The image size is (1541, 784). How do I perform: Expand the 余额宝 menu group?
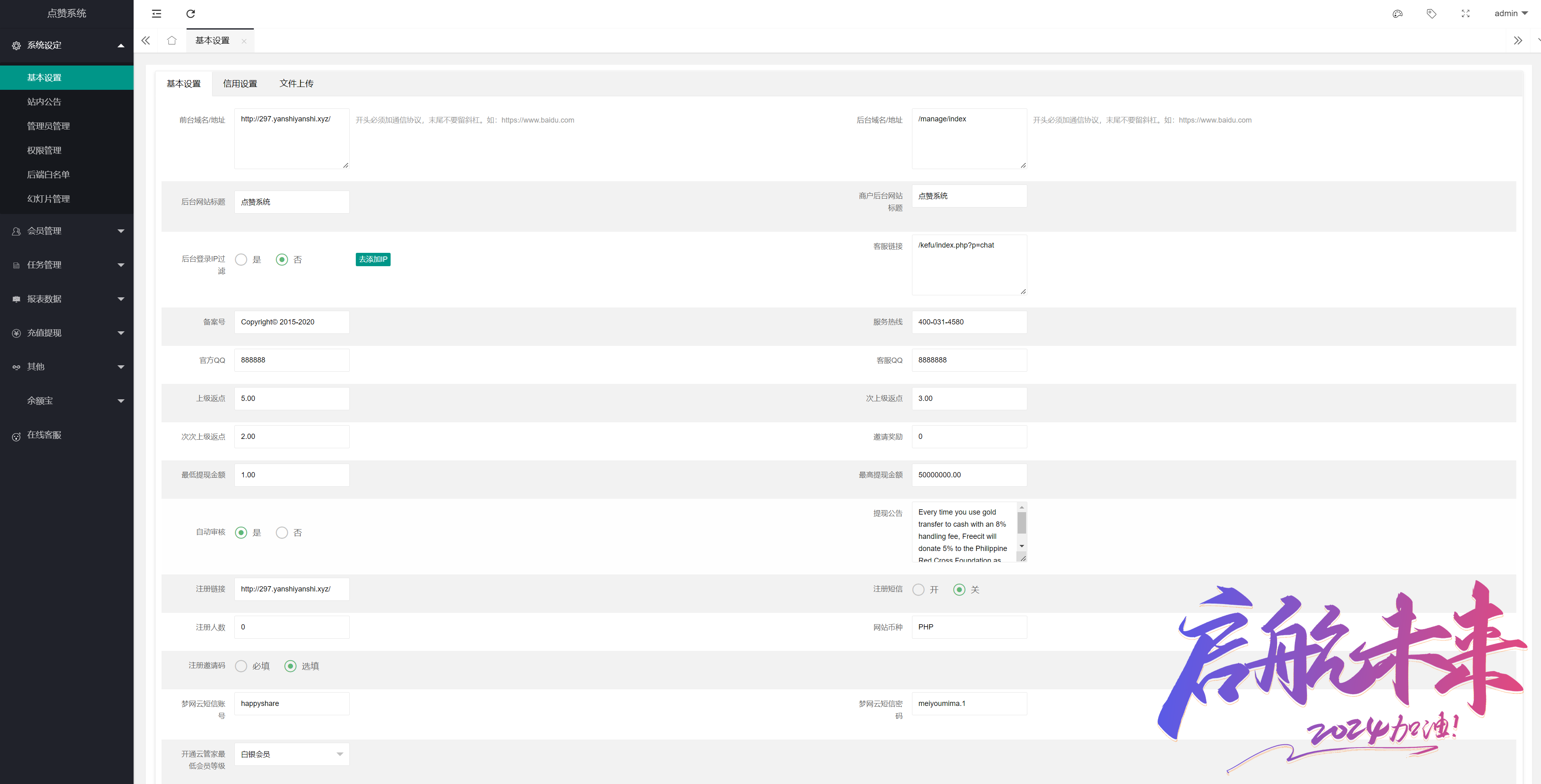coord(121,401)
